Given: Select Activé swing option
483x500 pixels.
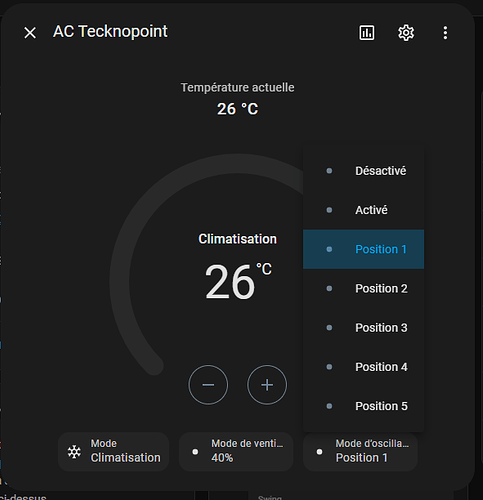Looking at the screenshot, I should coord(363,210).
